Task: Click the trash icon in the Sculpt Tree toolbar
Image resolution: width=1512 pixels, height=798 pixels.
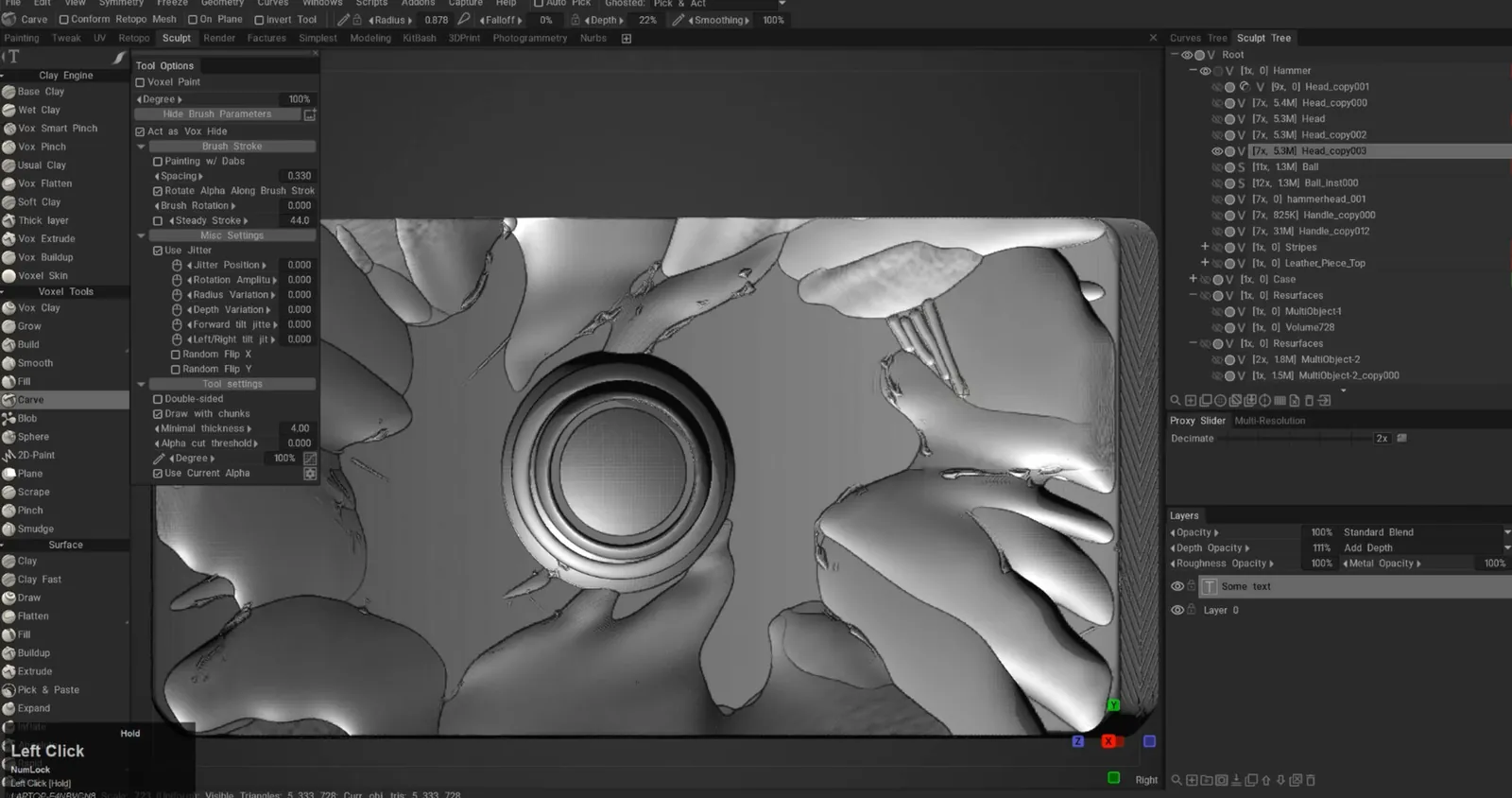Action: [1309, 400]
